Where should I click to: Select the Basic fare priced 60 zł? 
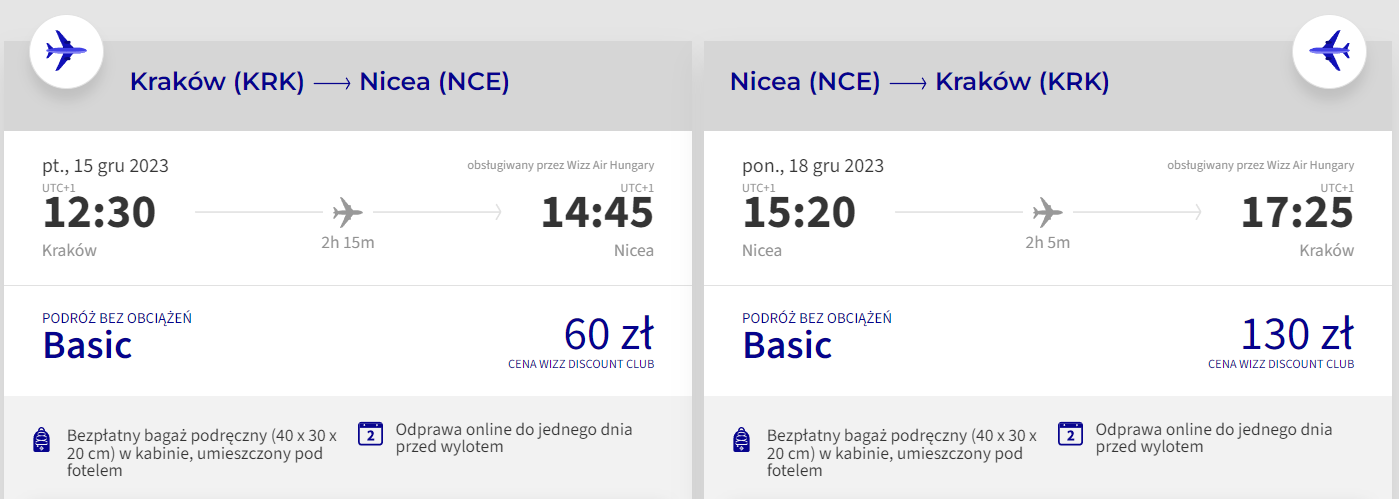coord(348,340)
